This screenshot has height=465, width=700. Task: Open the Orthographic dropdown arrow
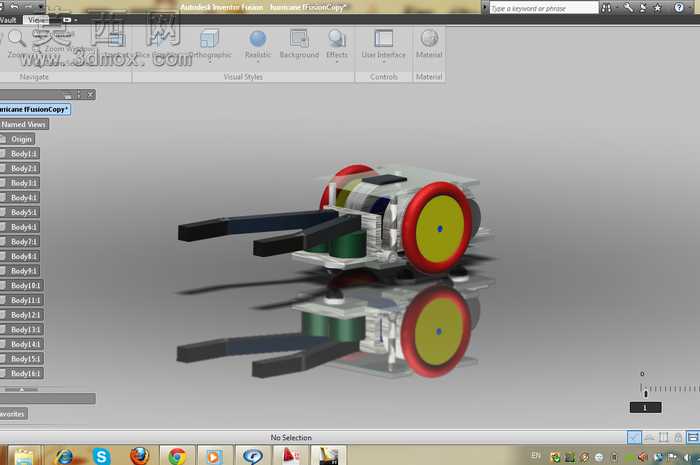point(209,61)
